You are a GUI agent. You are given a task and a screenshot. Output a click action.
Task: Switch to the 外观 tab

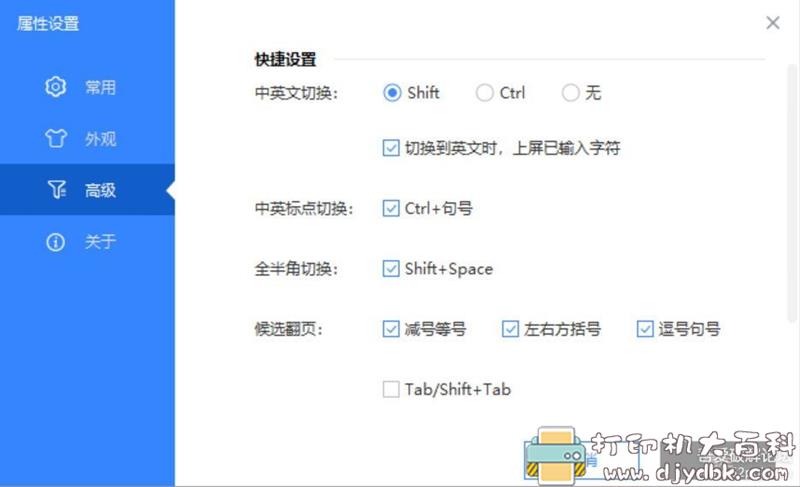pos(87,139)
